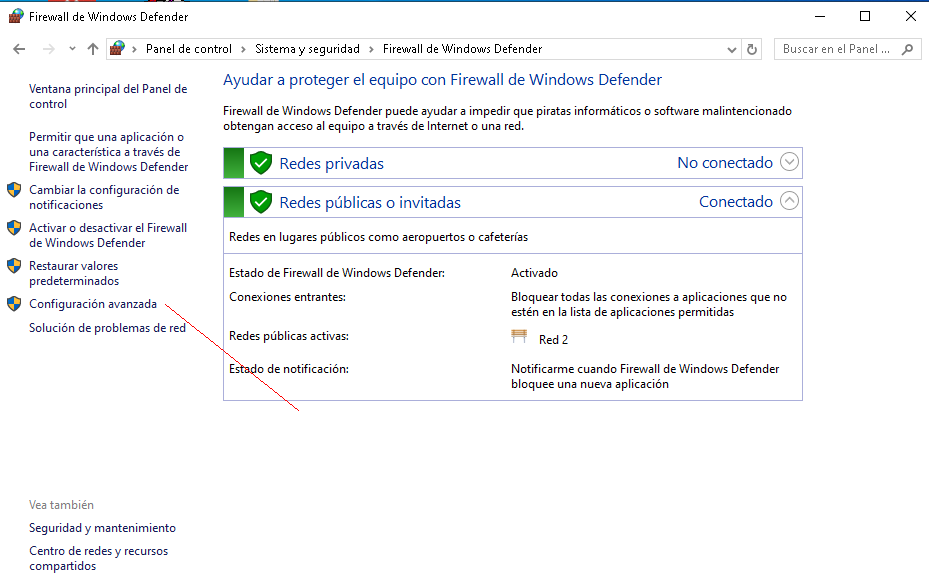
Task: Go up one level with up arrow
Action: pyautogui.click(x=92, y=49)
